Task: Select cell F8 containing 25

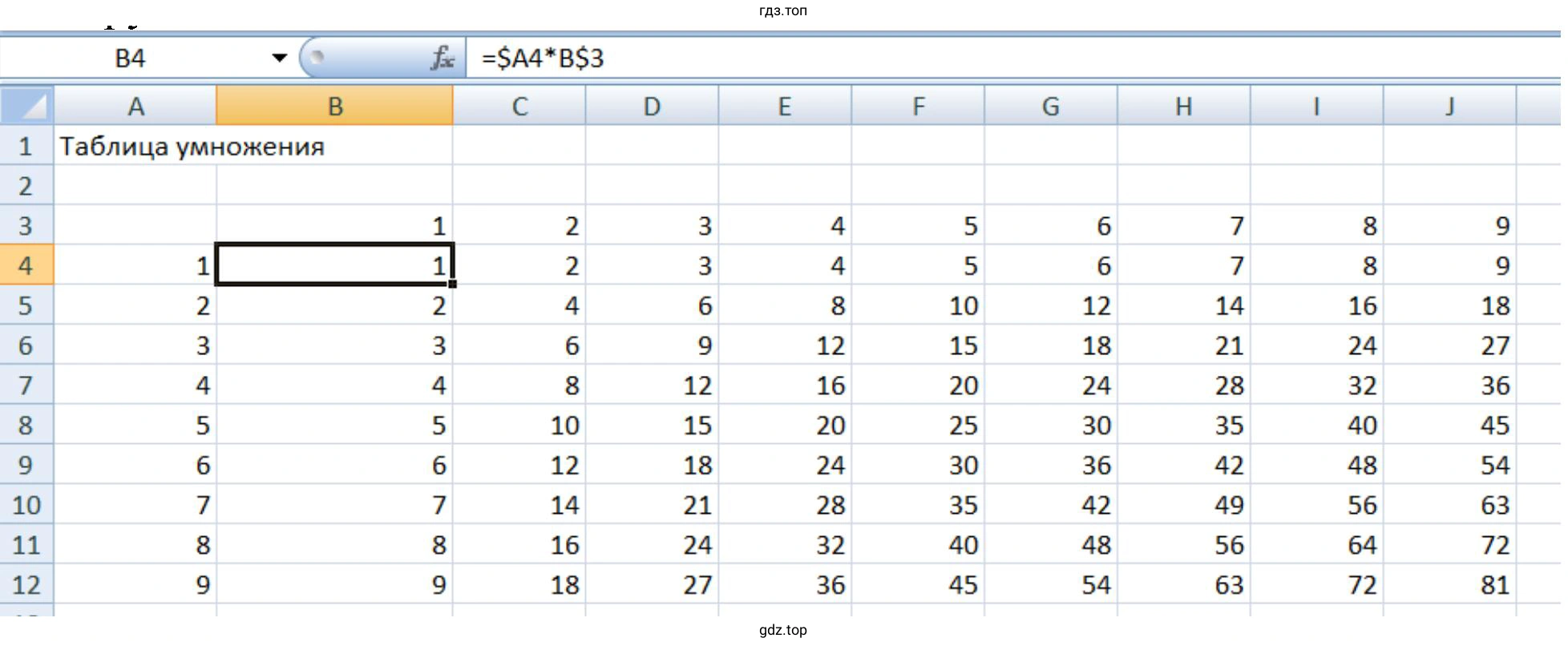Action: (918, 425)
